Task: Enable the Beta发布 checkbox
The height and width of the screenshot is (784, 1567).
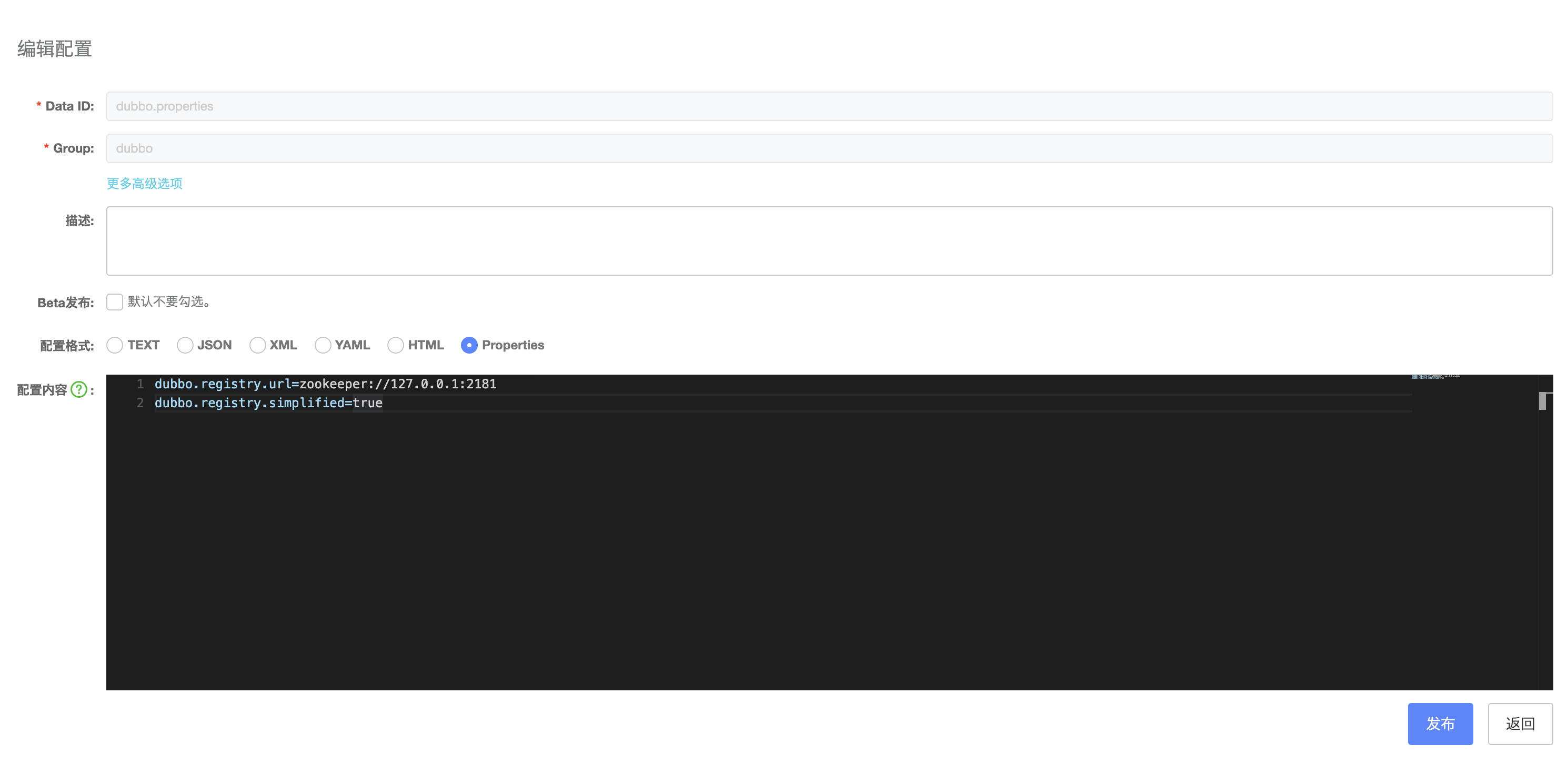Action: 114,301
